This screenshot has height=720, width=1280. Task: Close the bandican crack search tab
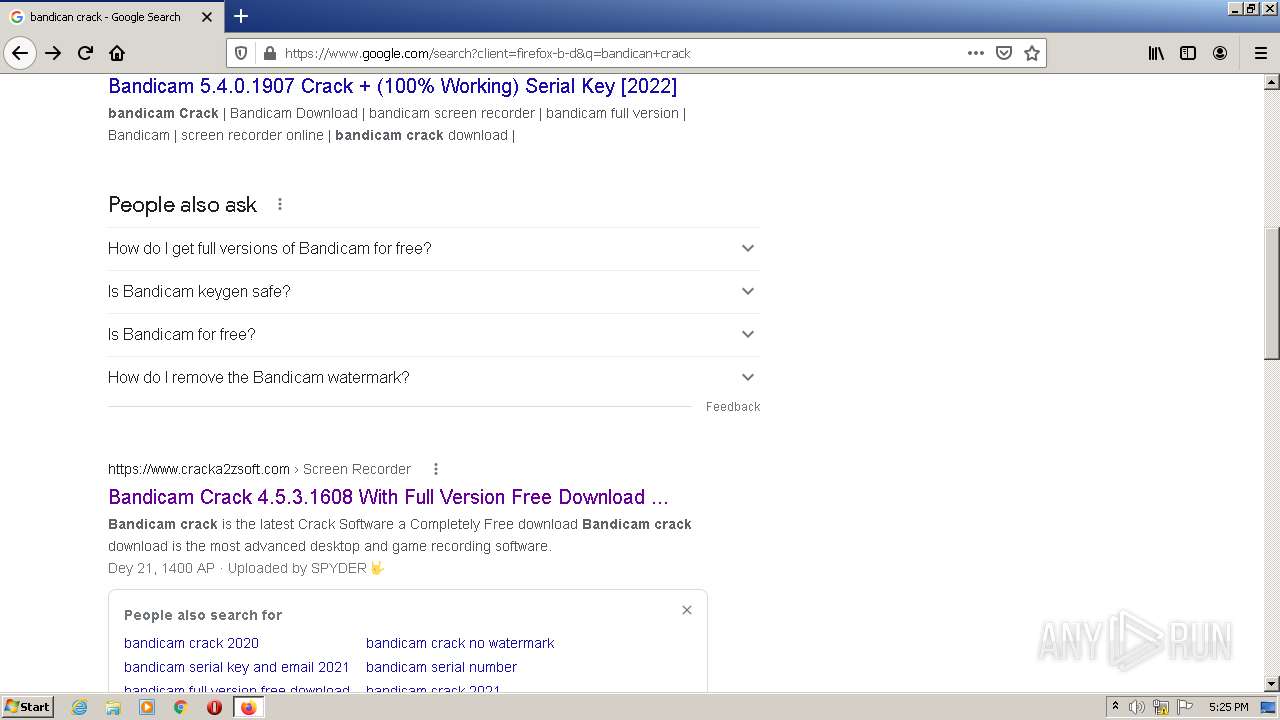pos(207,17)
